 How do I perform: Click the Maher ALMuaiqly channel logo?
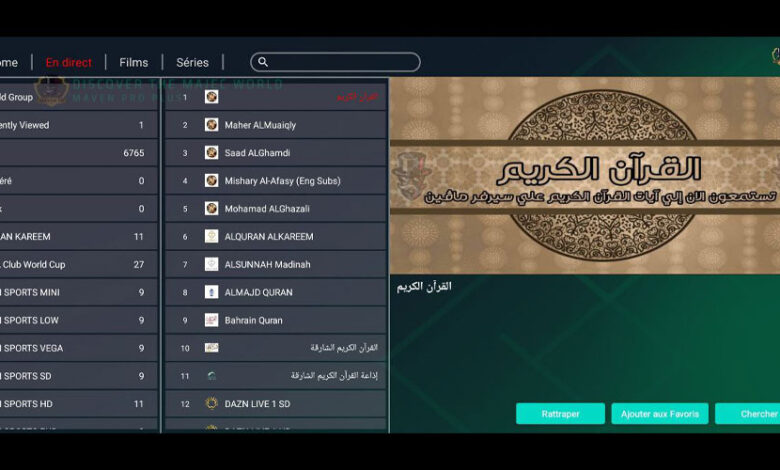(x=211, y=125)
